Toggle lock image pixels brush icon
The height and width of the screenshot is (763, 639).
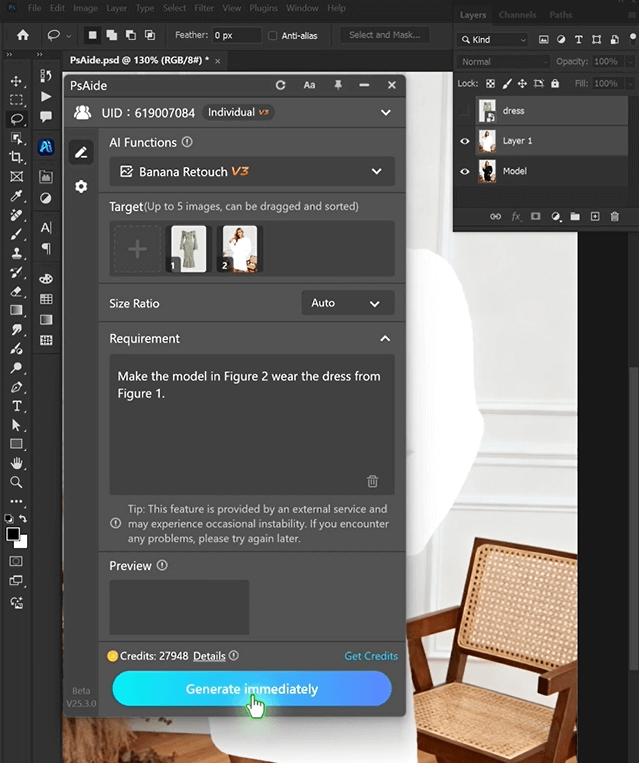(507, 84)
